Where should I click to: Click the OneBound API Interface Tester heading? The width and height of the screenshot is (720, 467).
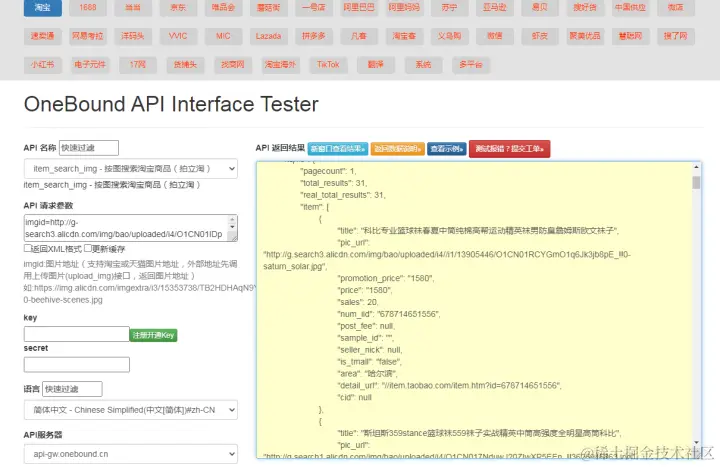tap(171, 104)
